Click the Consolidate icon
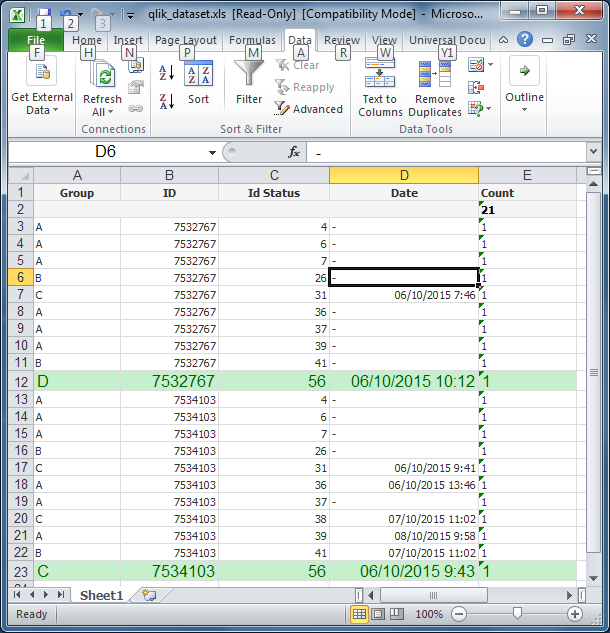This screenshot has height=633, width=610. (476, 87)
